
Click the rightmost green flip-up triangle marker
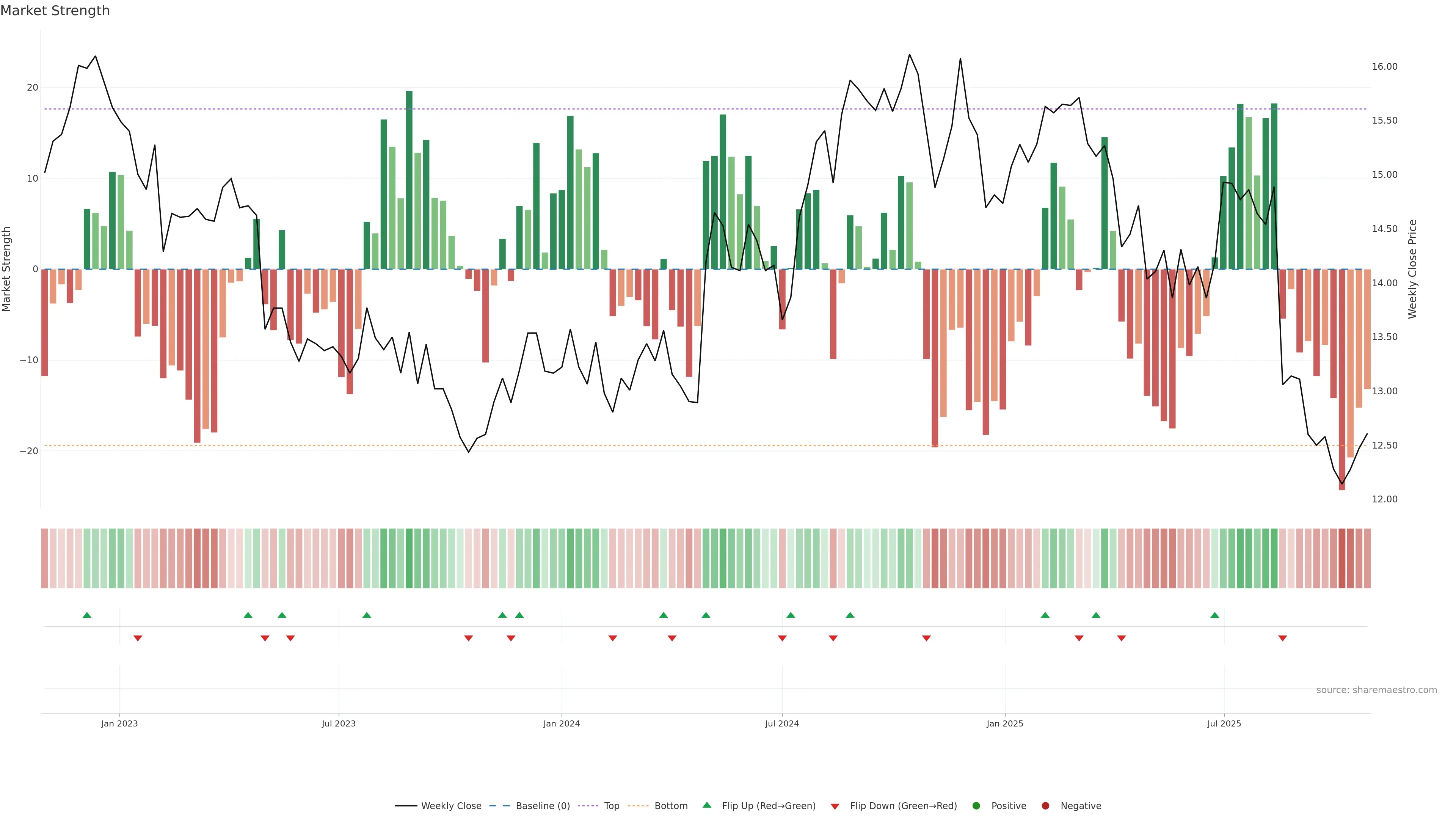pos(1214,615)
